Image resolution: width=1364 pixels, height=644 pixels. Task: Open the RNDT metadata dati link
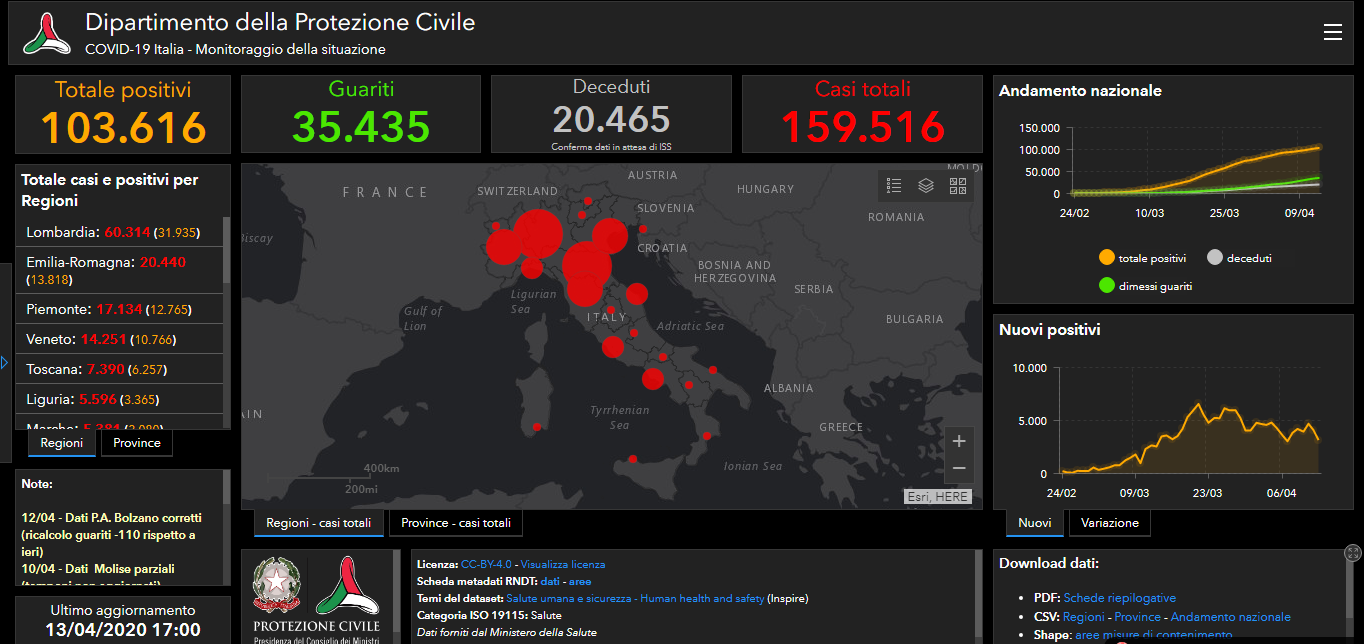coord(550,581)
